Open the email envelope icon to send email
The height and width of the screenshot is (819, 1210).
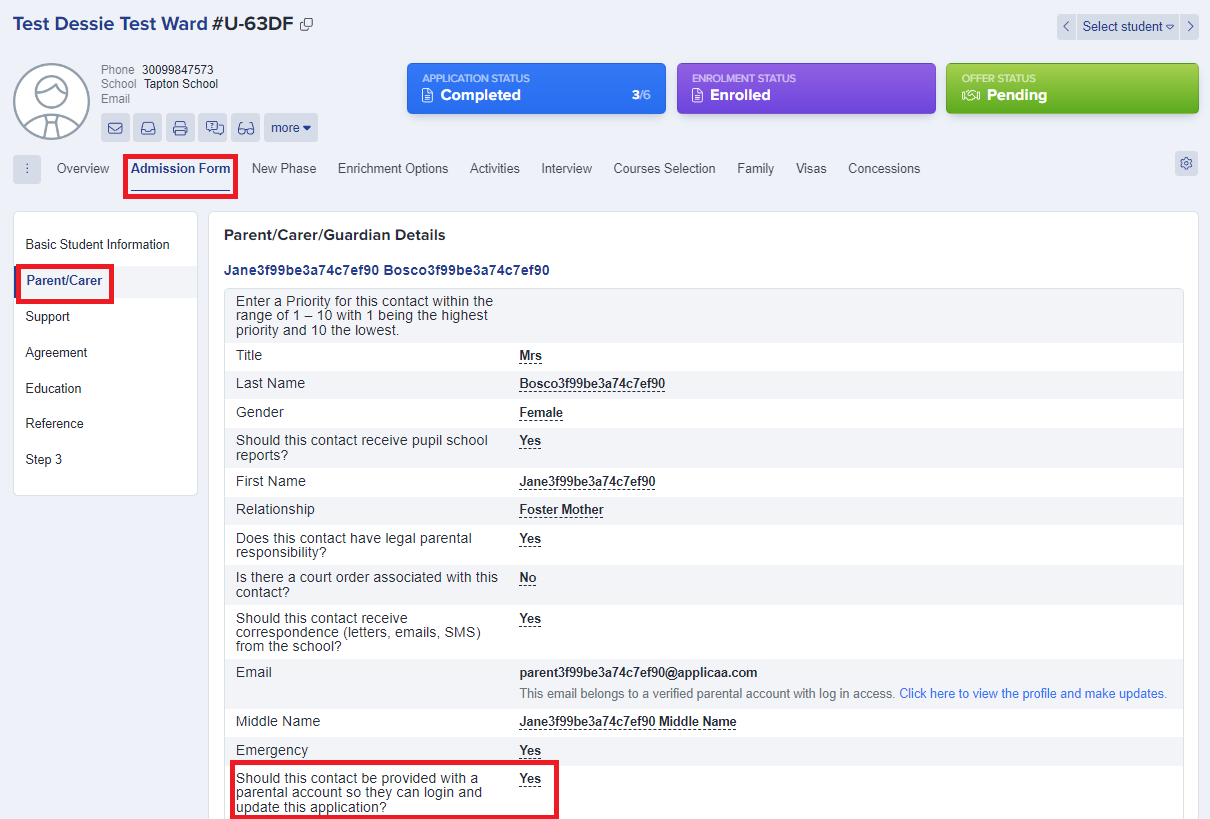(115, 127)
